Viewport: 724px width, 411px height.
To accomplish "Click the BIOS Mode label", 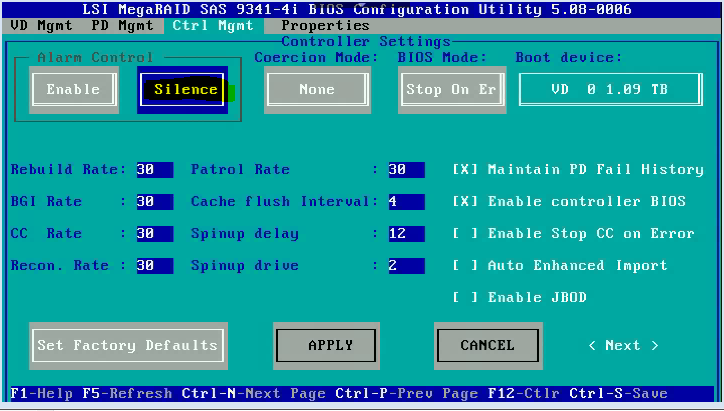I will pyautogui.click(x=442, y=57).
